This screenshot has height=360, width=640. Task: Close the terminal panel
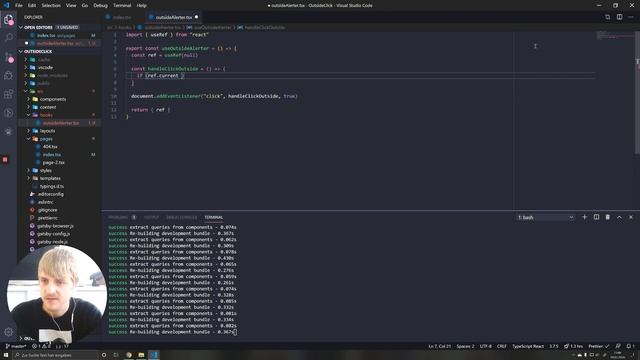[631, 217]
